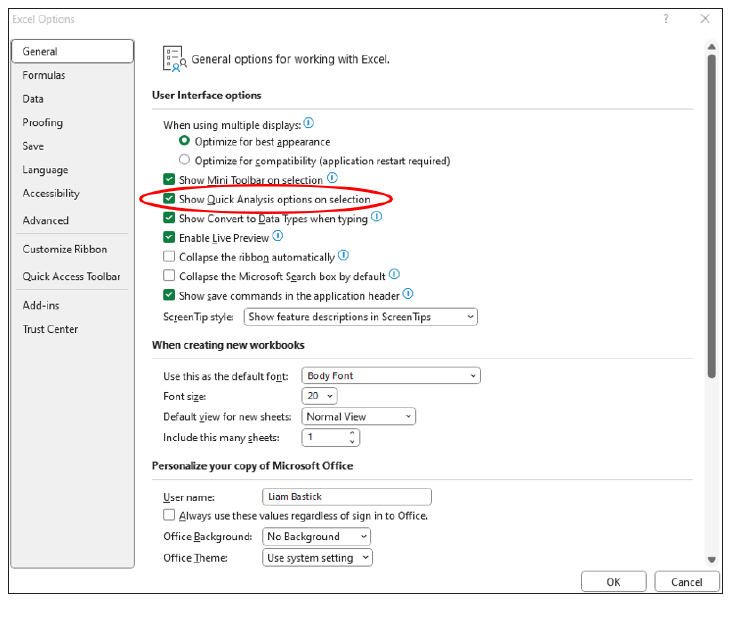Increase the Include this many sheets value
730x619 pixels.
click(352, 433)
